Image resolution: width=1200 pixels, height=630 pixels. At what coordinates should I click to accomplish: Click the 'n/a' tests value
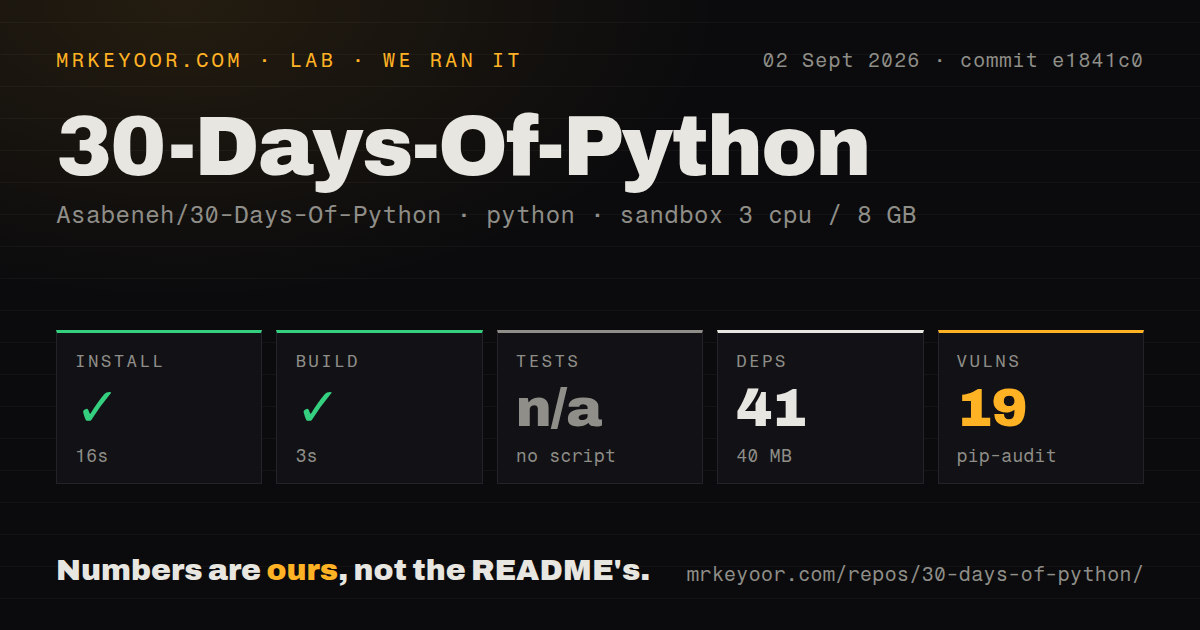(x=559, y=408)
